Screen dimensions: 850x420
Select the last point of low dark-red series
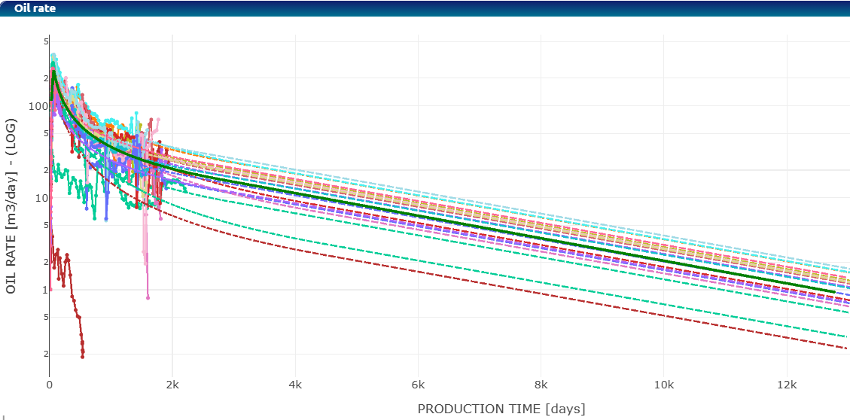(82, 355)
